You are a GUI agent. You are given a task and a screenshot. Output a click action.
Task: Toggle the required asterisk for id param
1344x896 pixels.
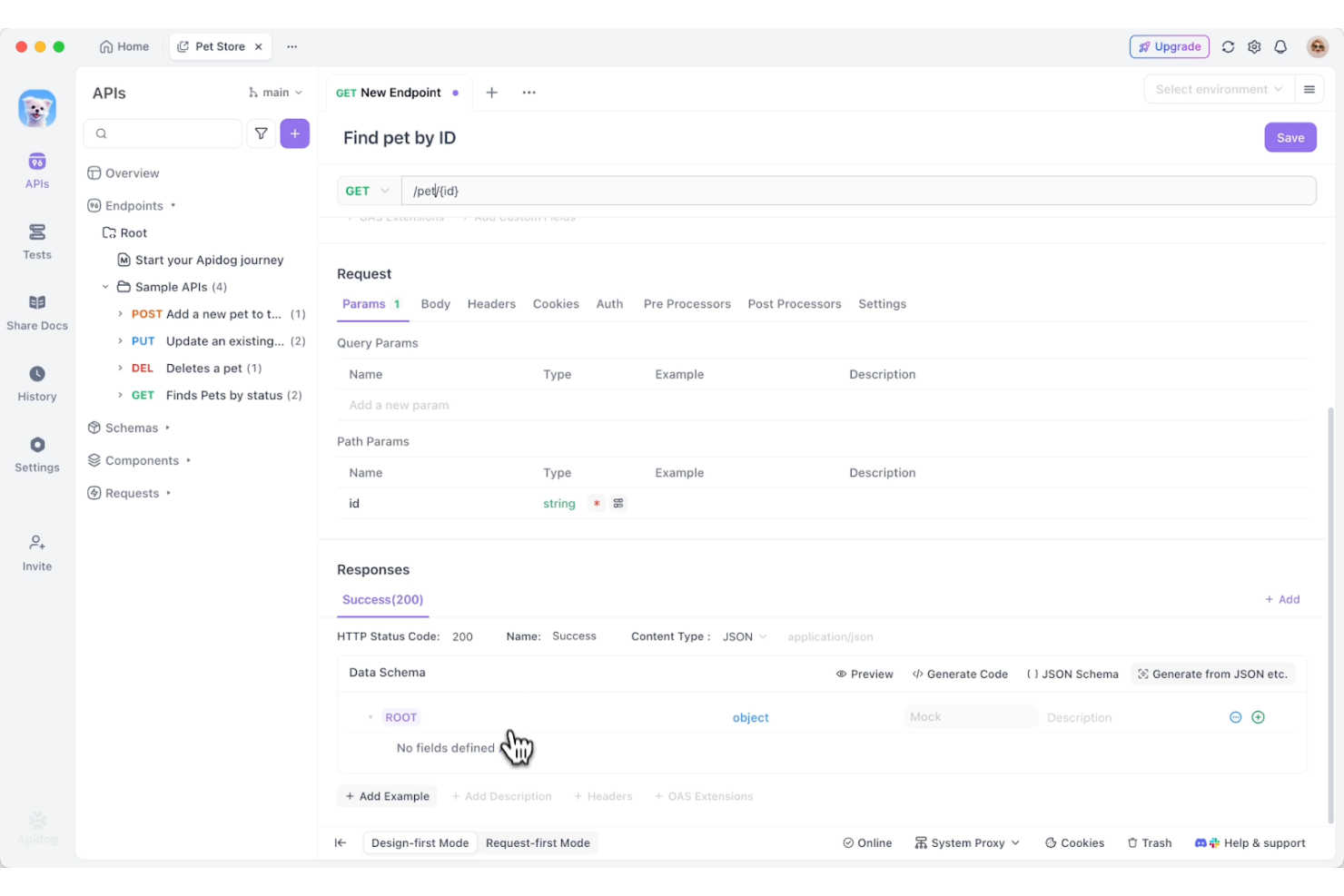[597, 504]
